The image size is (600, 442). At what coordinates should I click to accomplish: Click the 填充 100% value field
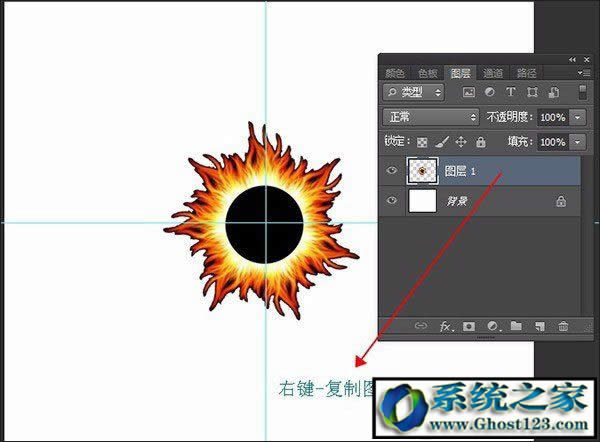pyautogui.click(x=553, y=142)
